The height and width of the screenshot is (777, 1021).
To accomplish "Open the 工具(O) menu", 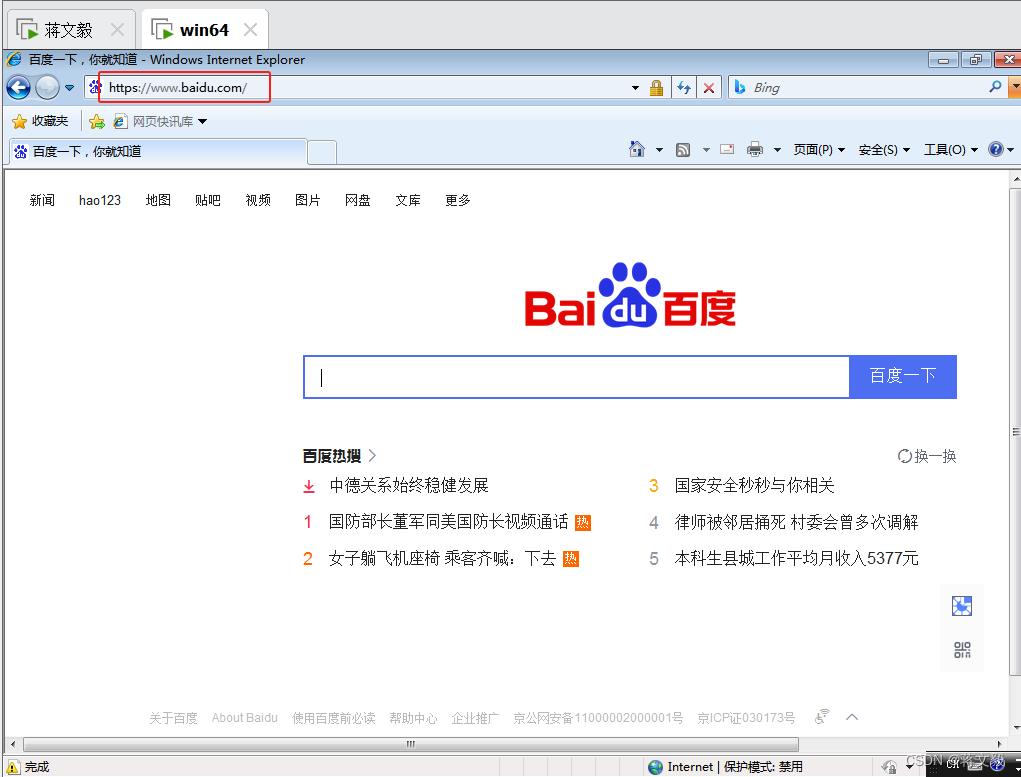I will point(951,150).
